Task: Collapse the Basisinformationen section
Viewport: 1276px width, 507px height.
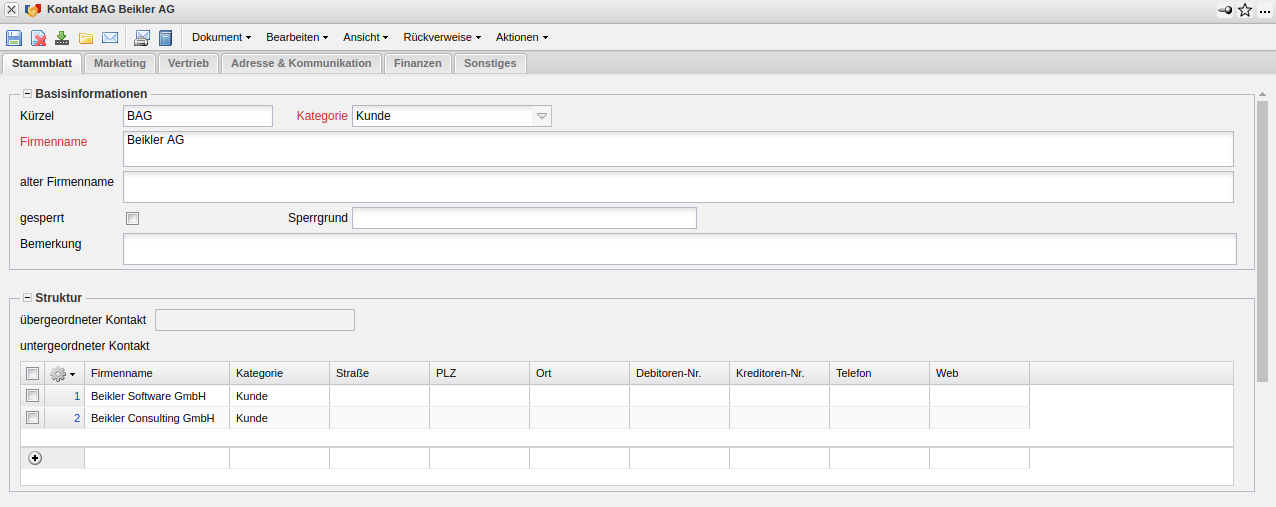Action: pyautogui.click(x=27, y=94)
